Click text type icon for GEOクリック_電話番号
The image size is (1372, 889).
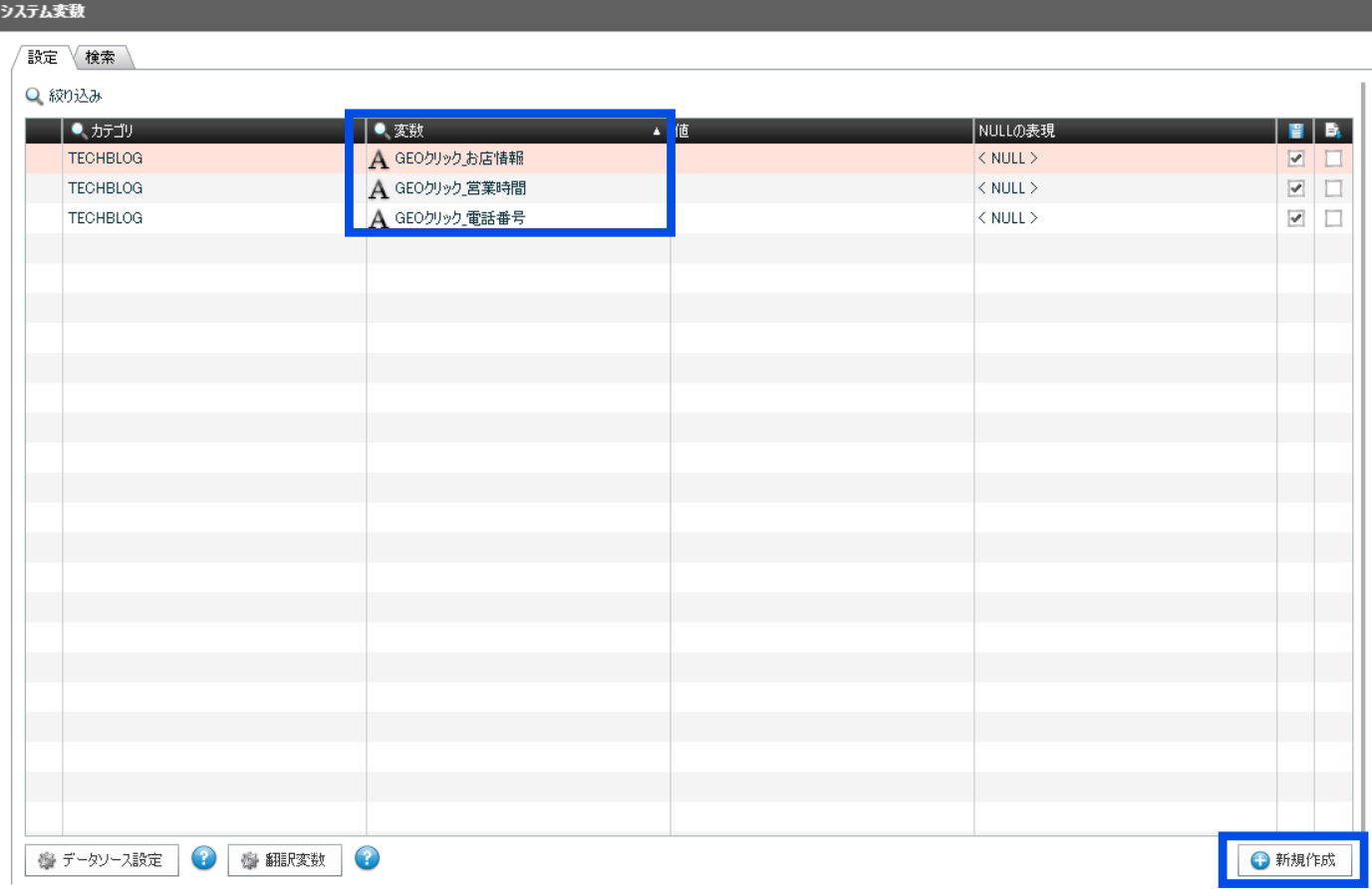(379, 218)
